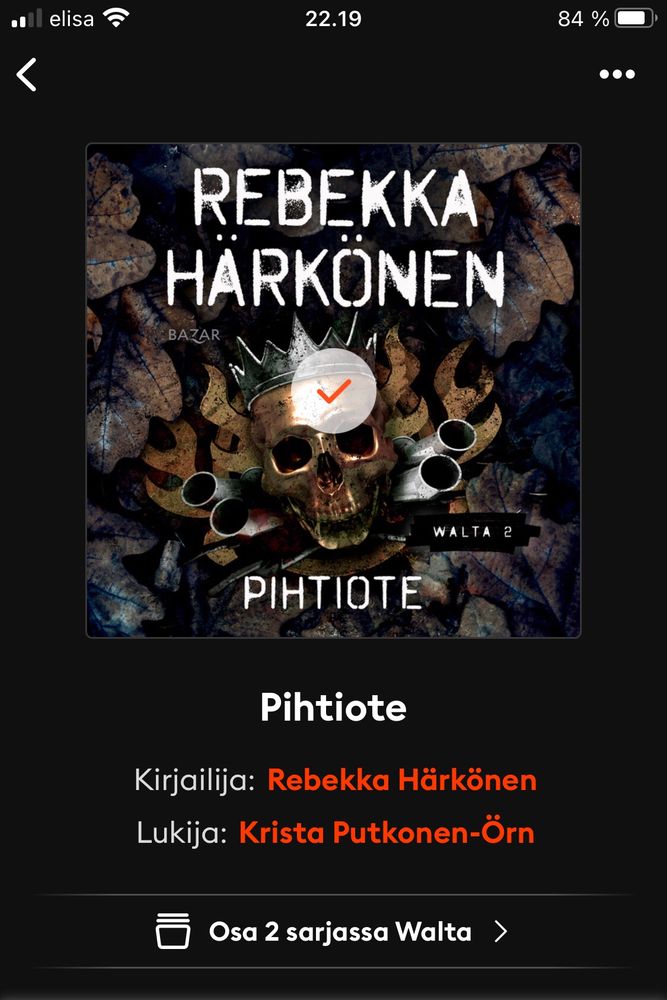The height and width of the screenshot is (1000, 667).
Task: Go back using the left arrow
Action: (x=26, y=75)
